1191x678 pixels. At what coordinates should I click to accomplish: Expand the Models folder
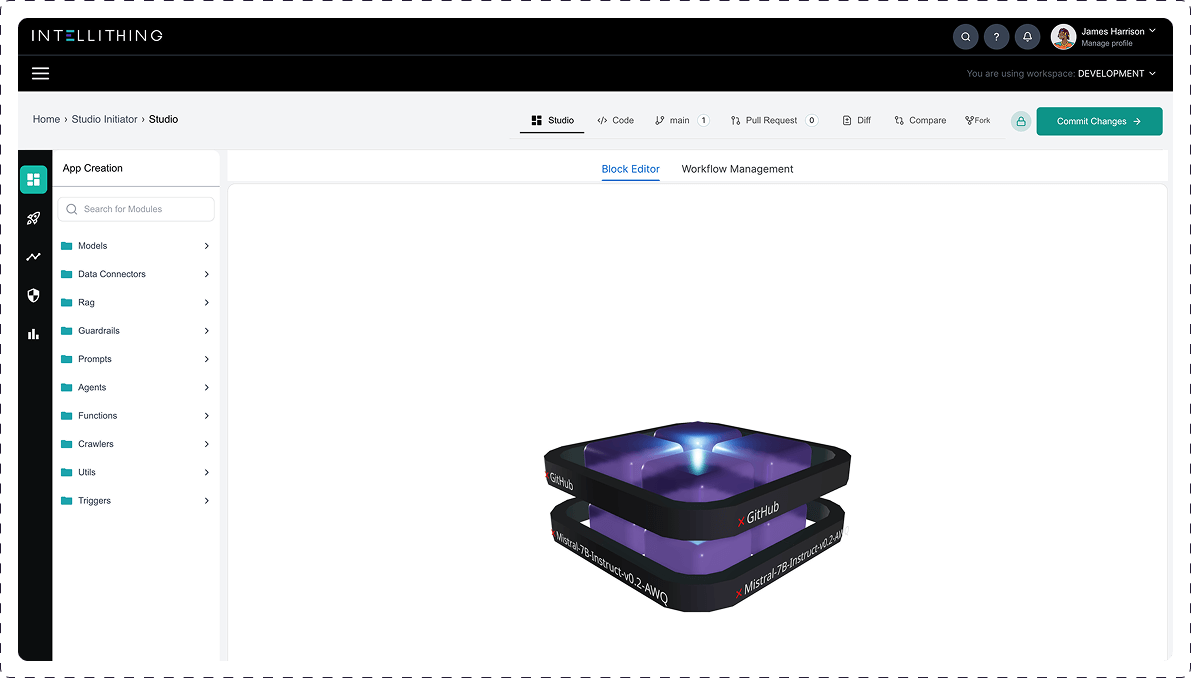pos(135,246)
